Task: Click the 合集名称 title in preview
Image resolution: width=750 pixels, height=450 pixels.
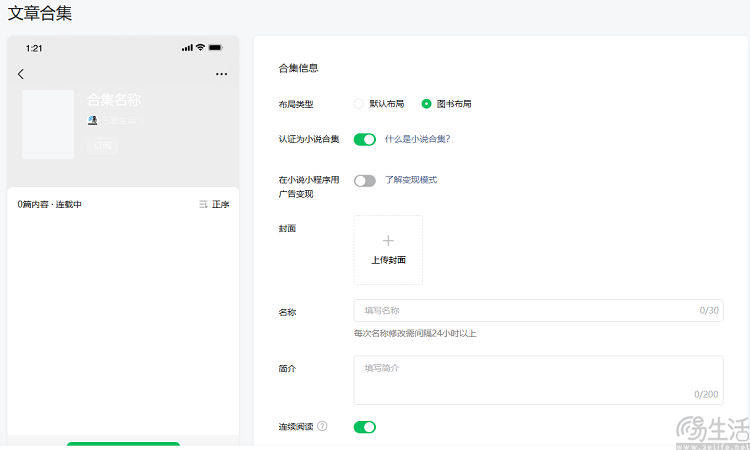Action: [x=114, y=100]
